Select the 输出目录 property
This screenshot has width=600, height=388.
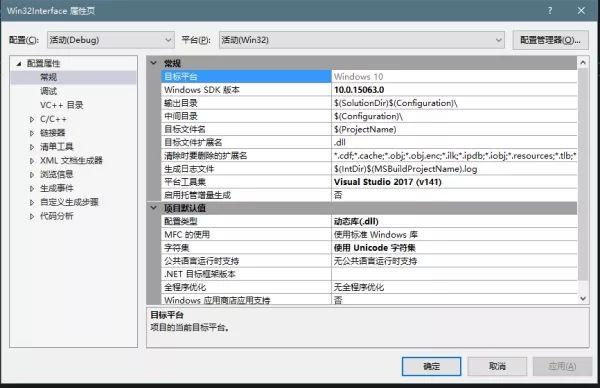(x=246, y=103)
